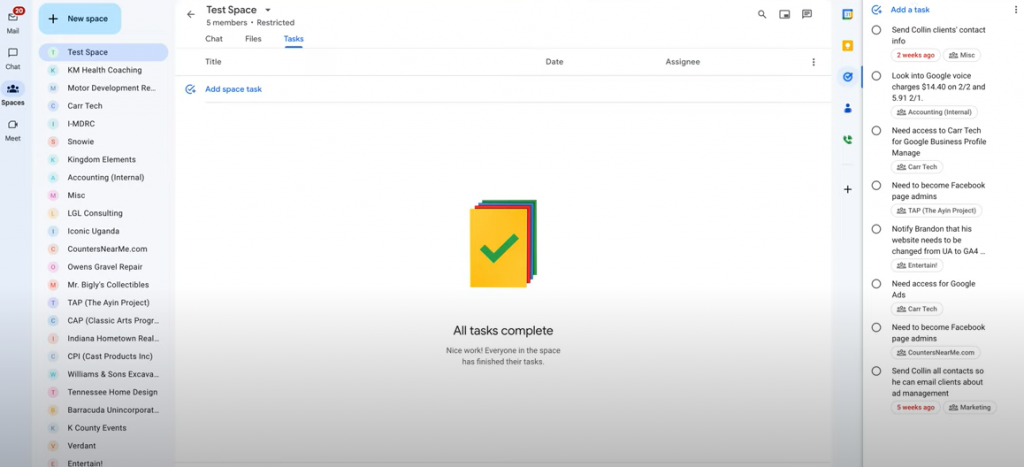
Task: Click the New space button
Action: click(80, 19)
